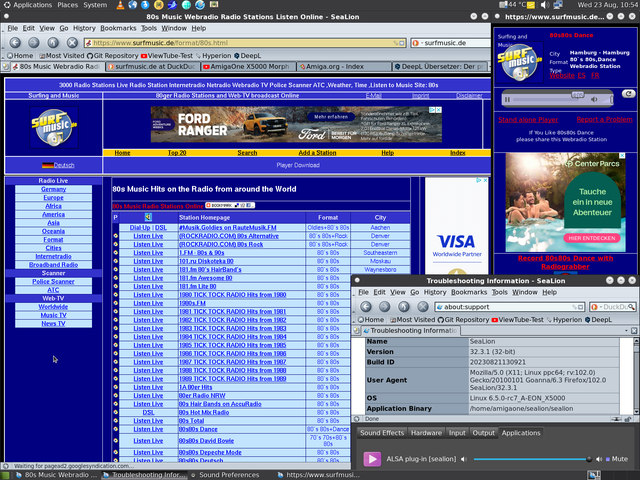Click speaker icon in 80s80s Dance player
This screenshot has height=480, width=640.
pos(594,99)
